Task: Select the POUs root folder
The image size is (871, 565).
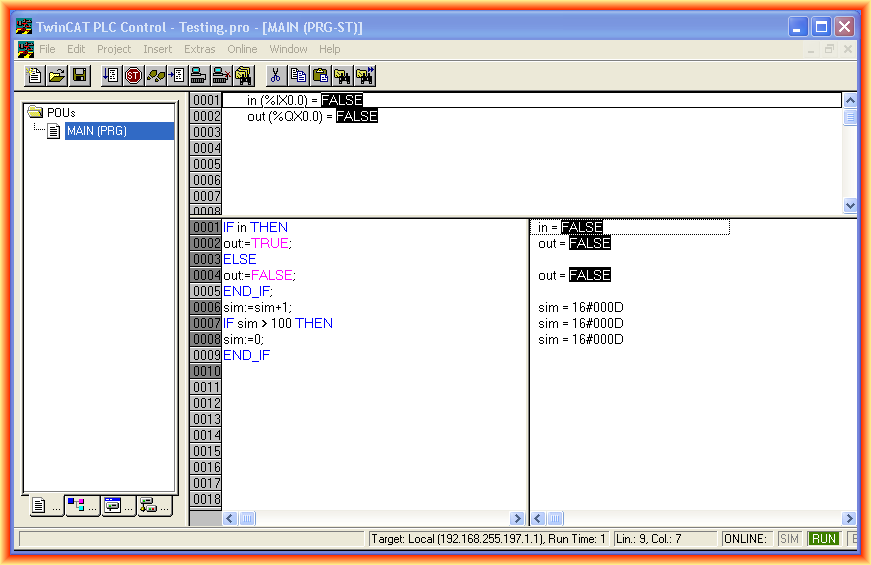Action: point(59,113)
